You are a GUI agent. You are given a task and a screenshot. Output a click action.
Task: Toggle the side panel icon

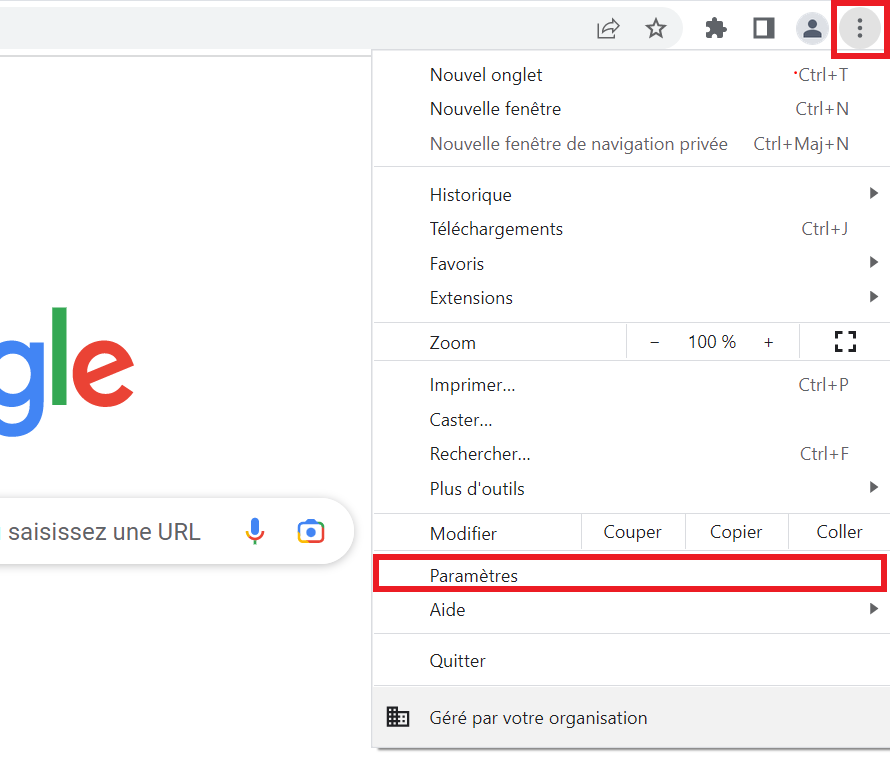[764, 28]
